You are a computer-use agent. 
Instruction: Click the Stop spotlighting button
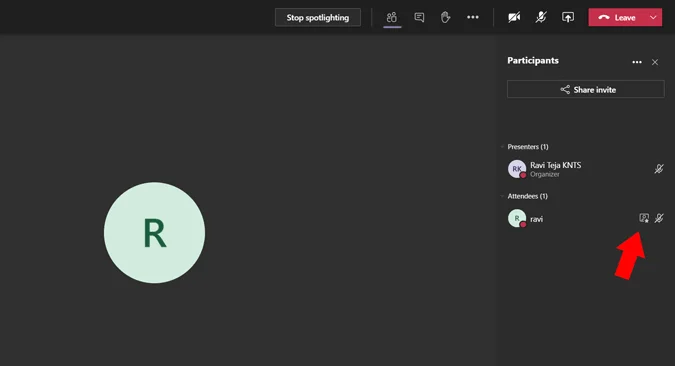(318, 18)
